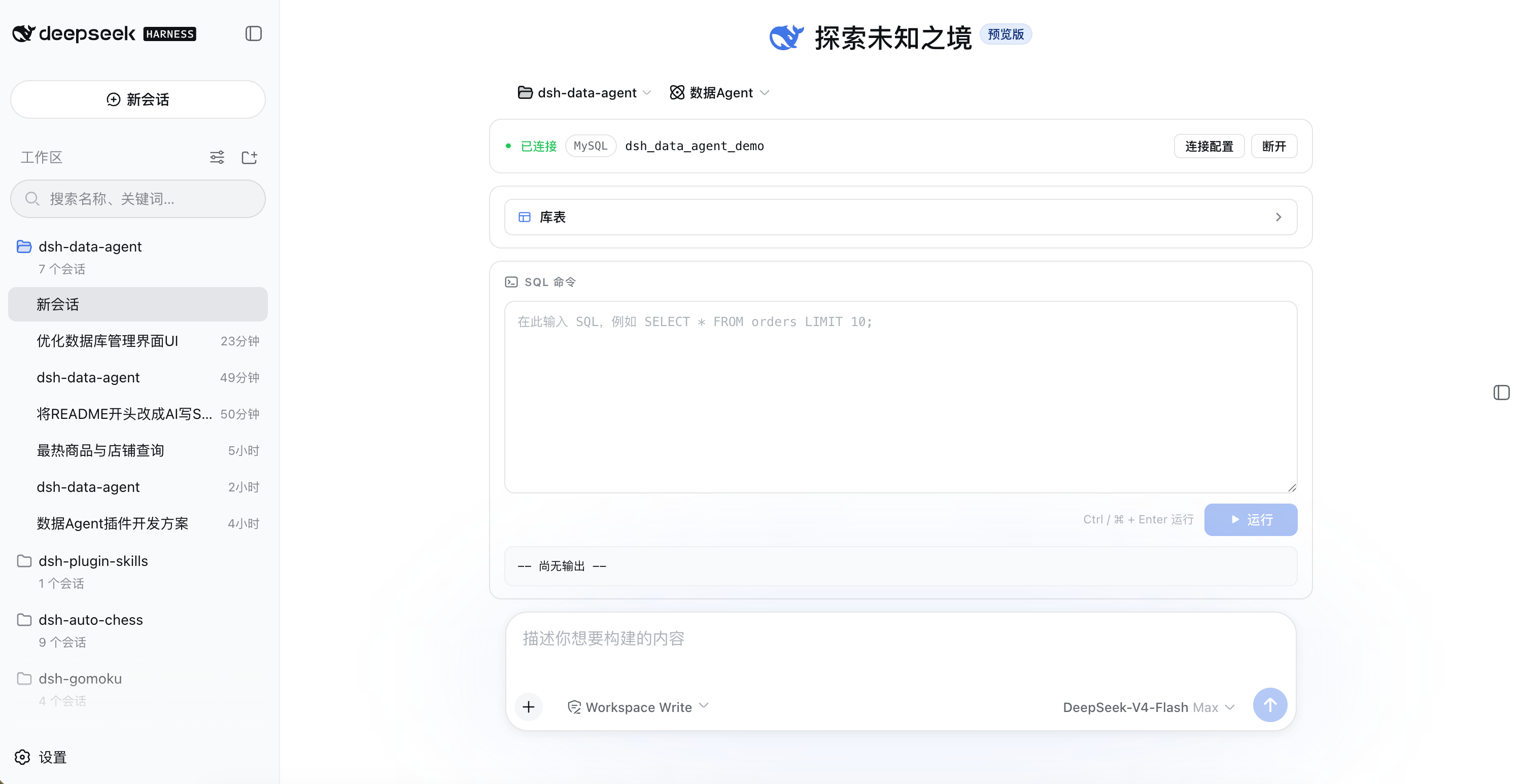This screenshot has width=1521, height=784.
Task: Click the 尚无输出 output area
Action: coord(901,566)
